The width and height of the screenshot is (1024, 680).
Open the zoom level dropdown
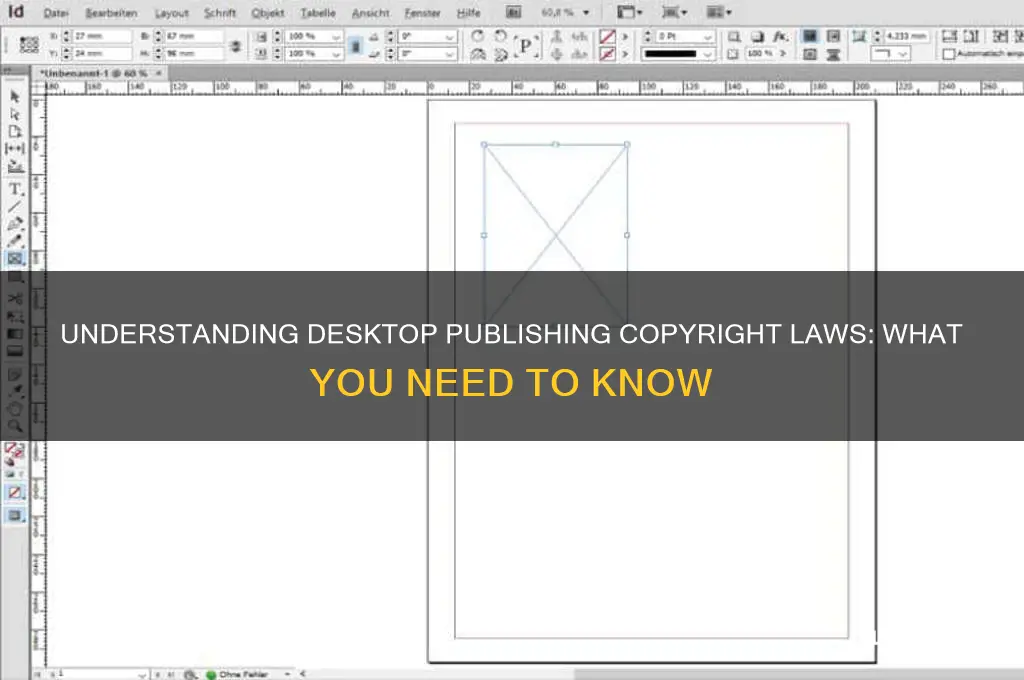click(x=586, y=12)
